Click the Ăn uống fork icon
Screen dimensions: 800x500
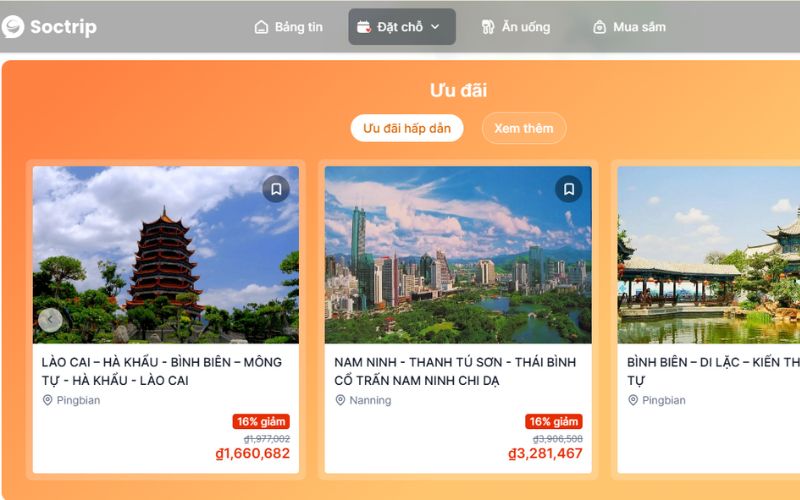point(488,27)
